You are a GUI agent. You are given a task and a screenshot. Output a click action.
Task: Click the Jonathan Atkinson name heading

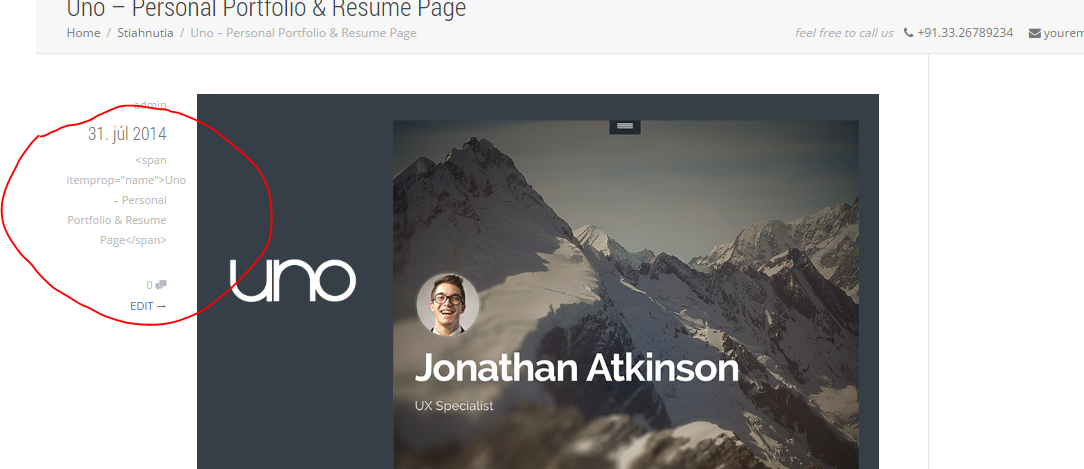(x=576, y=368)
